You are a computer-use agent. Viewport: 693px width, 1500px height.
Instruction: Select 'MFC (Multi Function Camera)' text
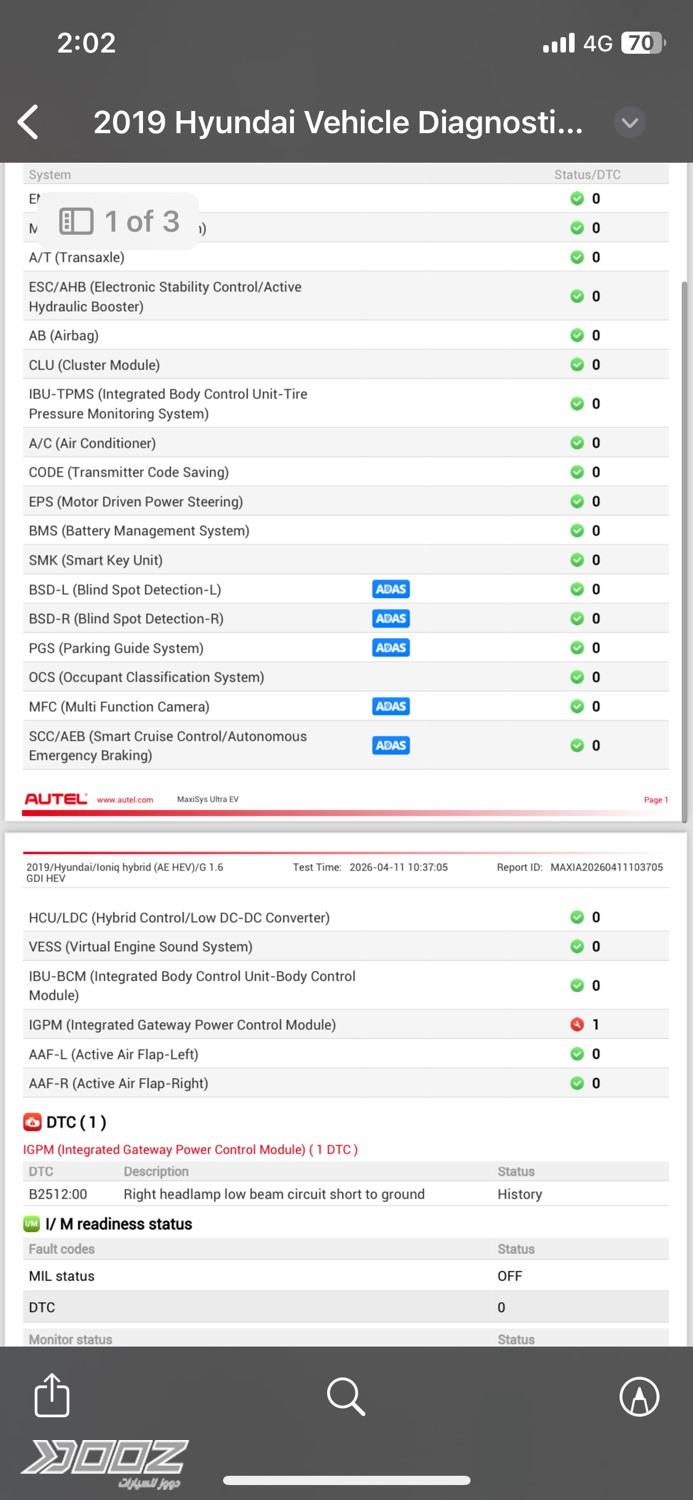click(119, 706)
